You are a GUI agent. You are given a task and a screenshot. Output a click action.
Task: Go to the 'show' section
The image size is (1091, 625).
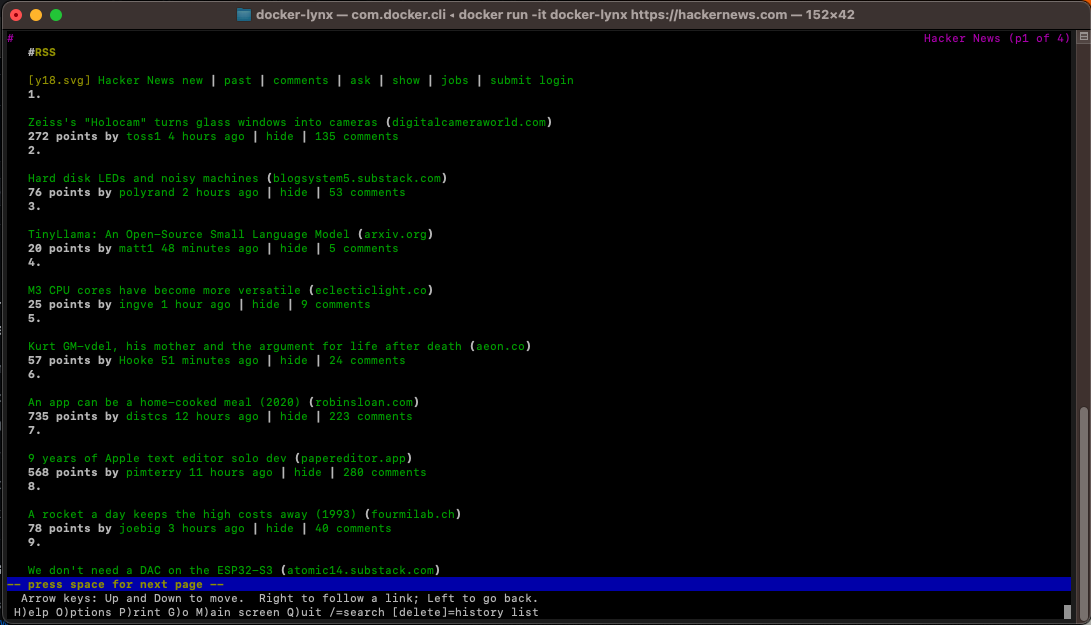pyautogui.click(x=406, y=80)
